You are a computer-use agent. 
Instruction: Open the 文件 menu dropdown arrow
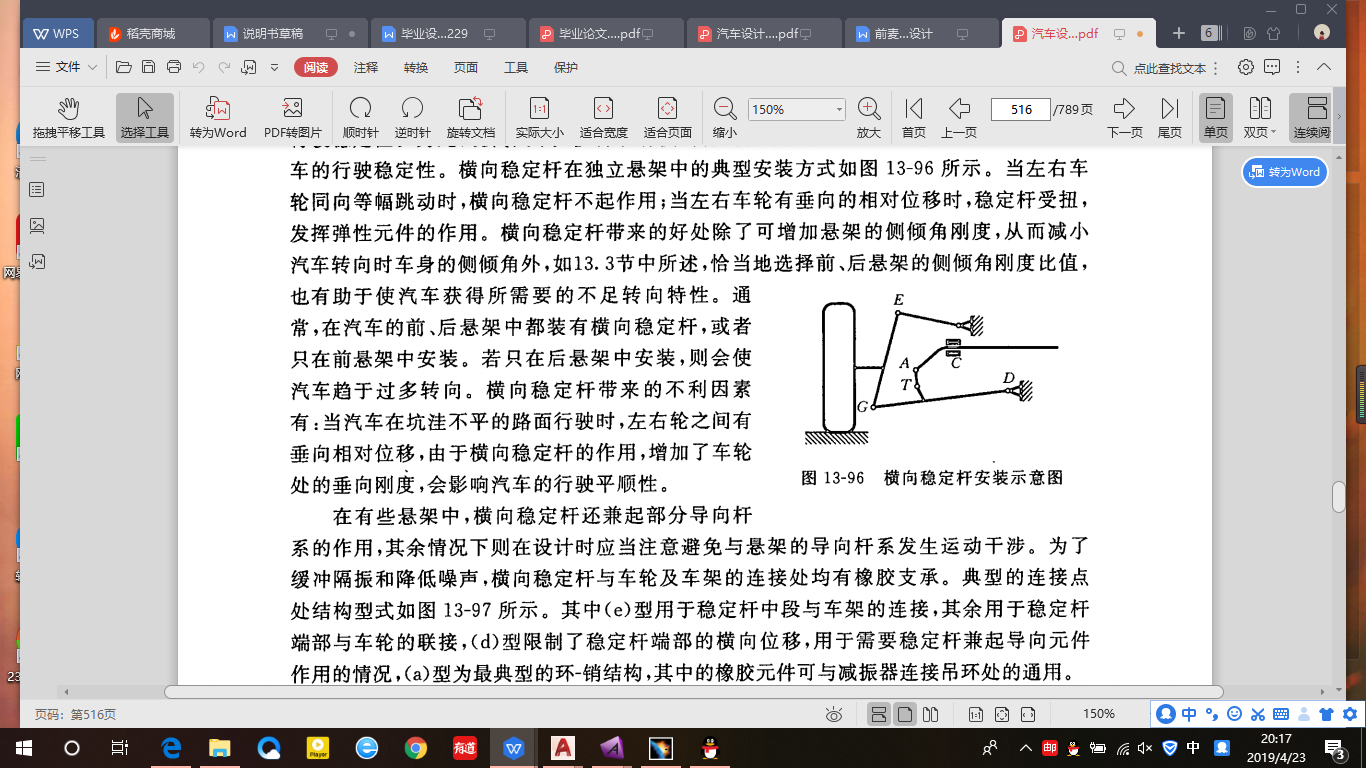93,67
